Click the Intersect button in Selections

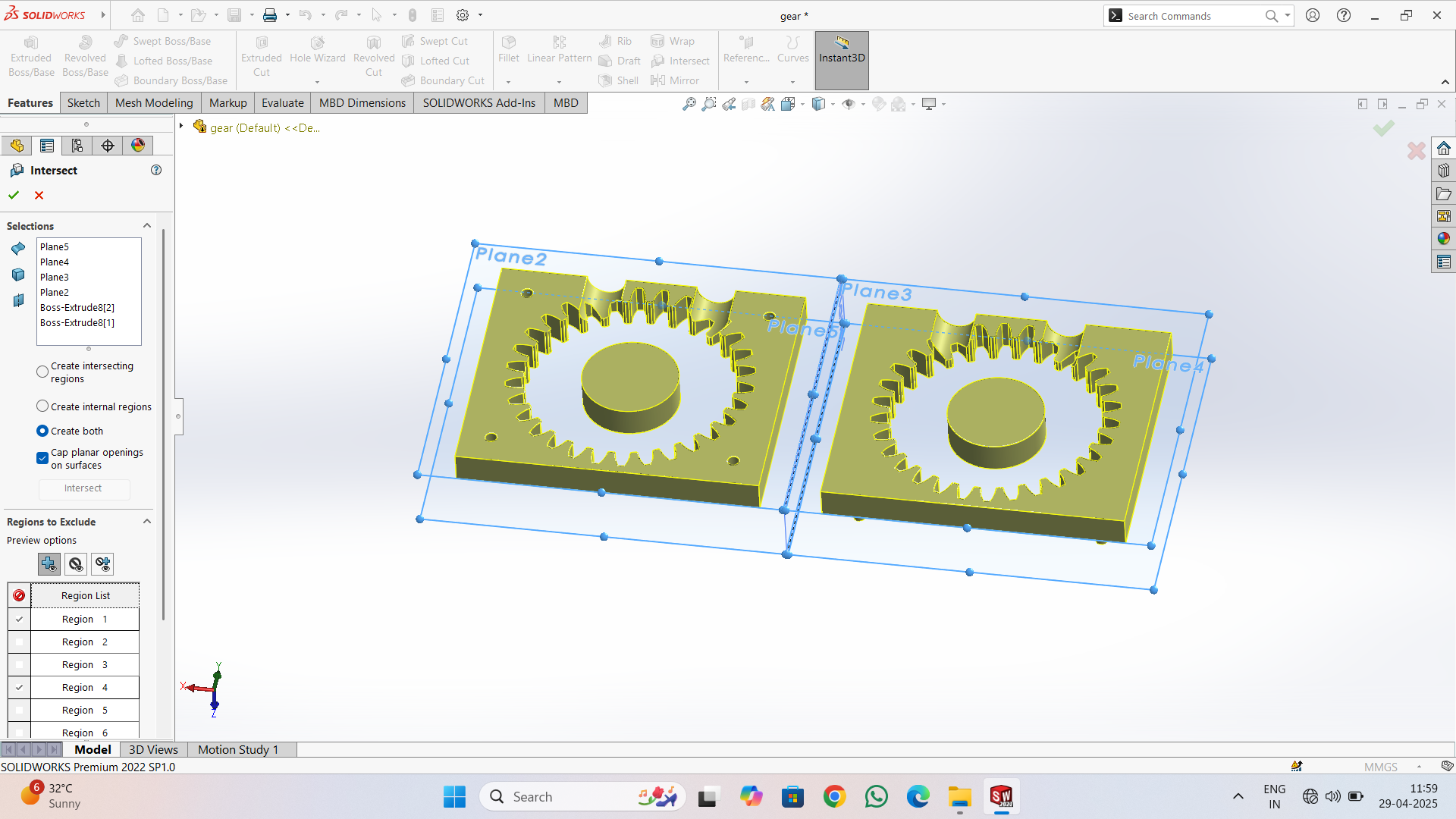click(x=83, y=488)
